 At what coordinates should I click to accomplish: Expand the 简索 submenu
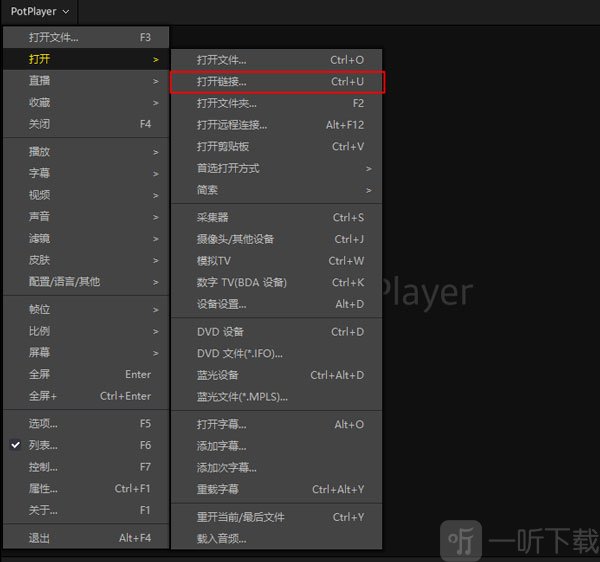click(277, 190)
